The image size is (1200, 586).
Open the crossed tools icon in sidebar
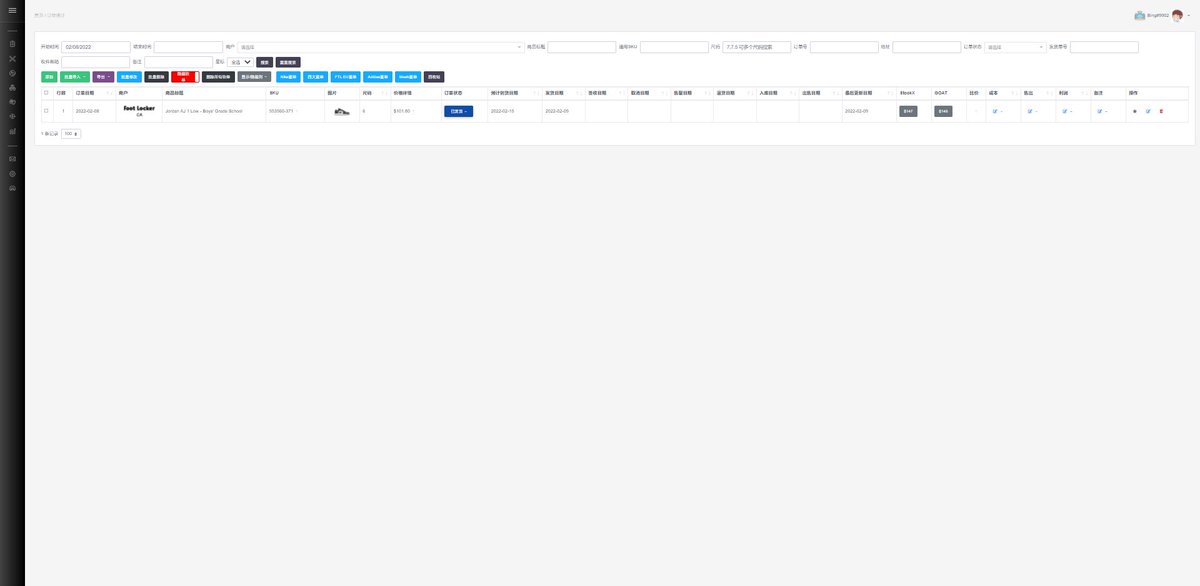(12, 59)
